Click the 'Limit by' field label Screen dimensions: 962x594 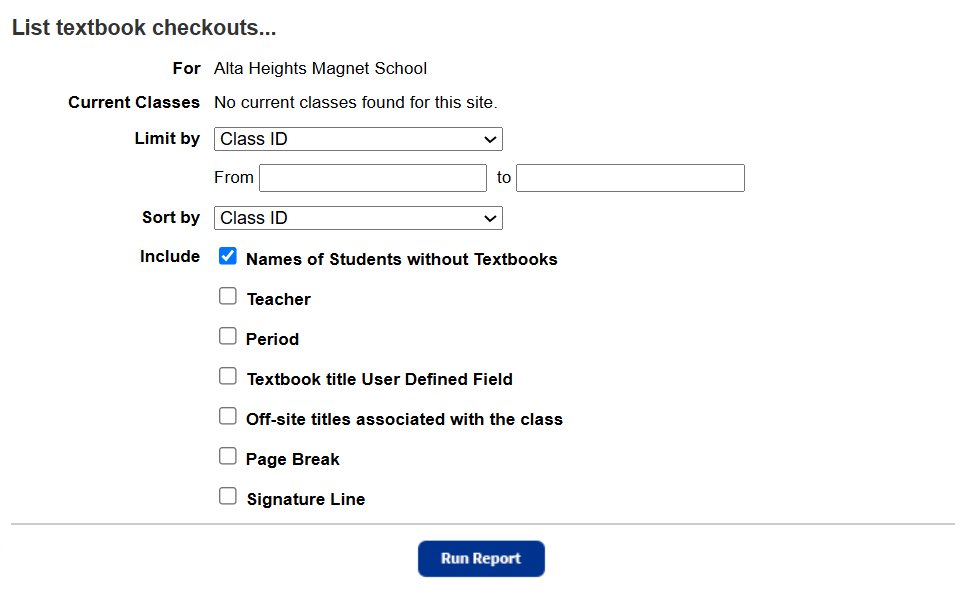click(167, 139)
